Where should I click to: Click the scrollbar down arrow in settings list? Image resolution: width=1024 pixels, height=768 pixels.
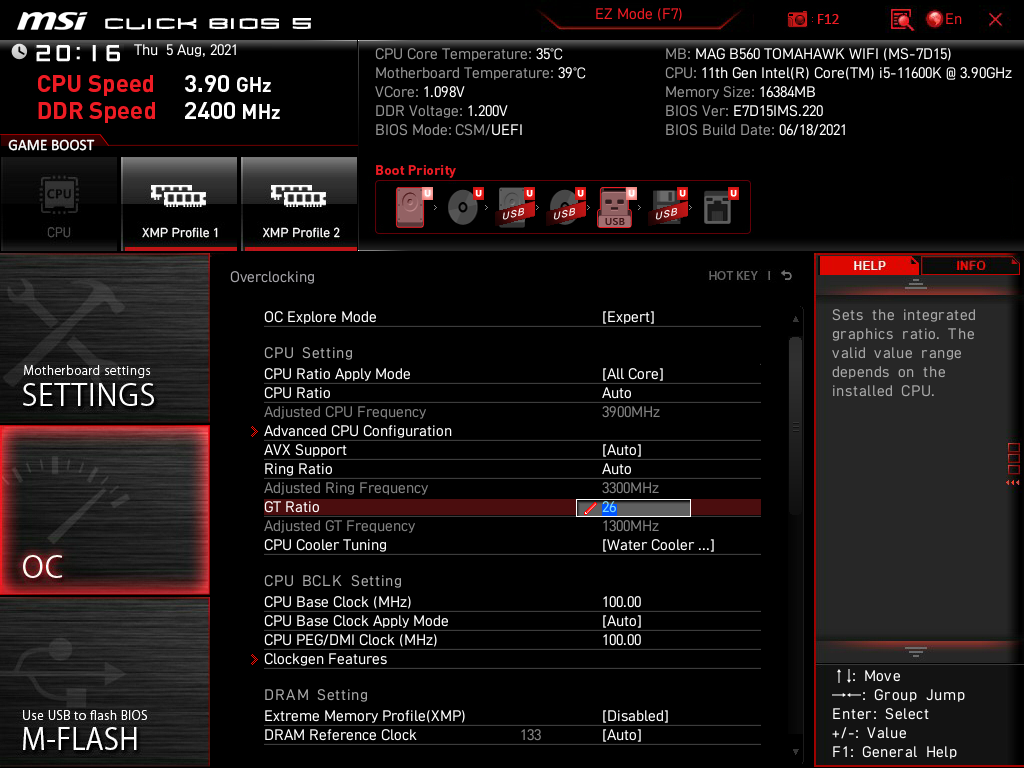point(795,752)
